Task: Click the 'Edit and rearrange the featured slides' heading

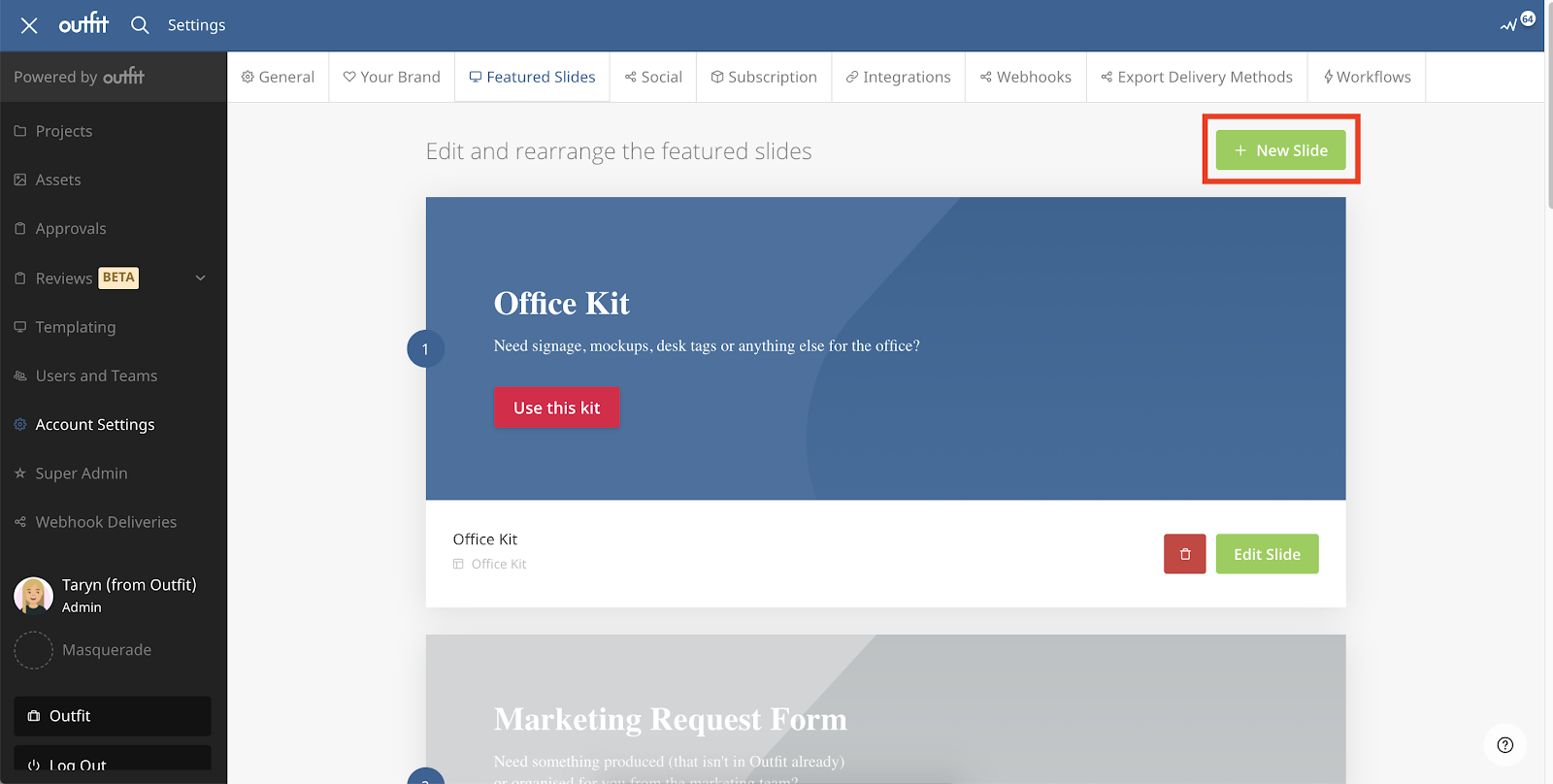Action: (x=619, y=151)
